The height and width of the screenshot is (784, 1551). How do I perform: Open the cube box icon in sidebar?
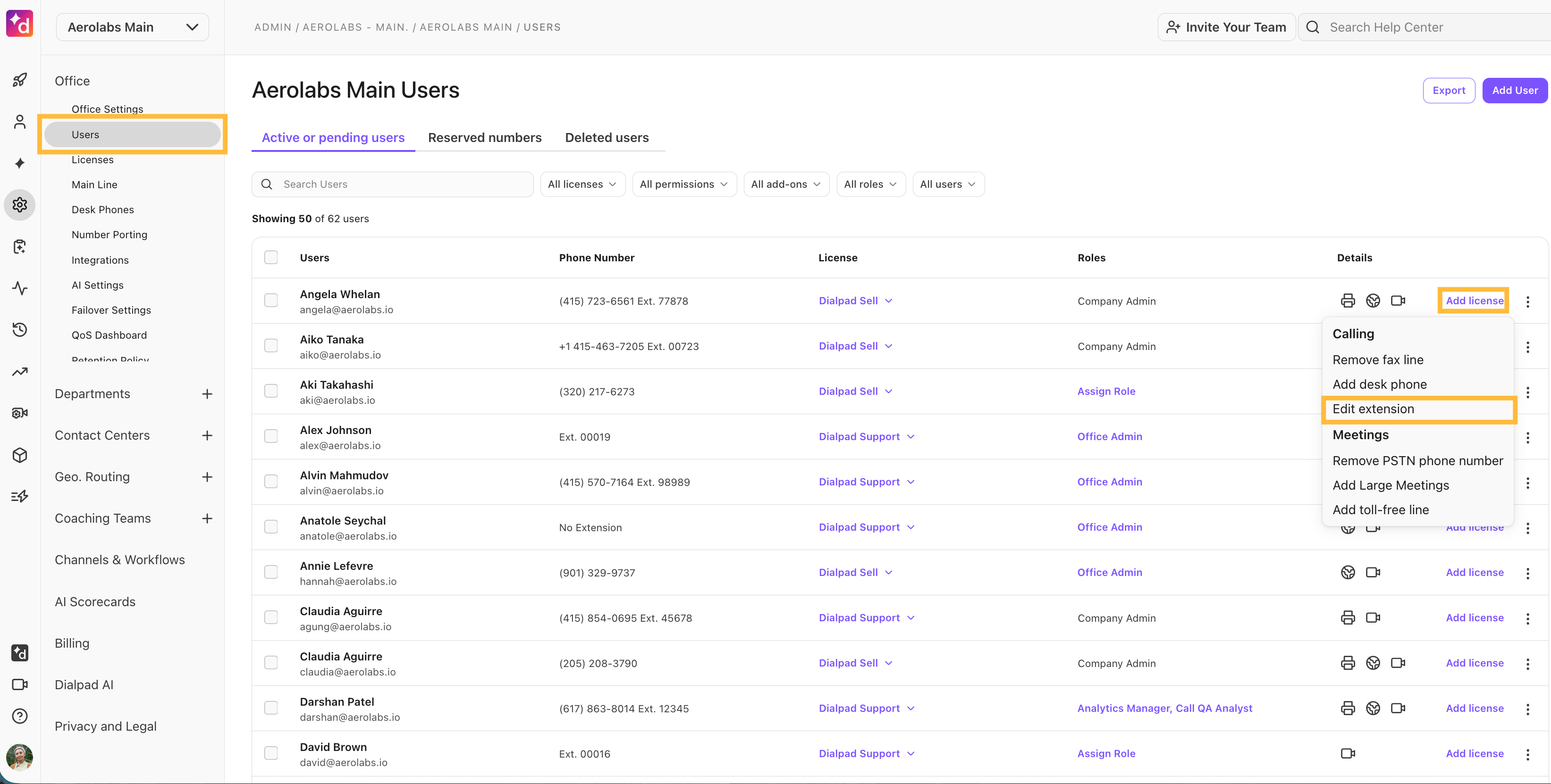20,455
